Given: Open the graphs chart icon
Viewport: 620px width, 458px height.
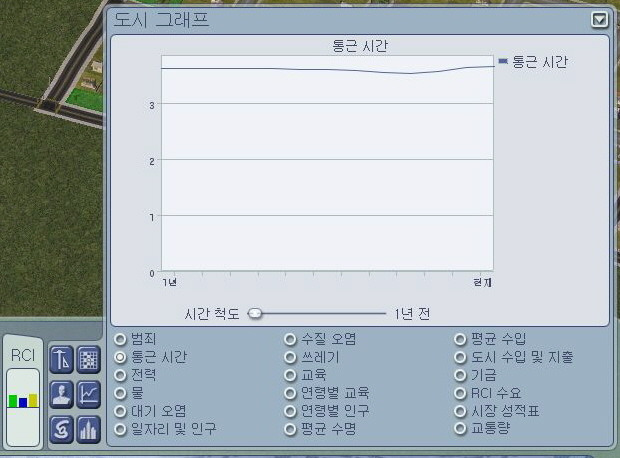Looking at the screenshot, I should 89,395.
